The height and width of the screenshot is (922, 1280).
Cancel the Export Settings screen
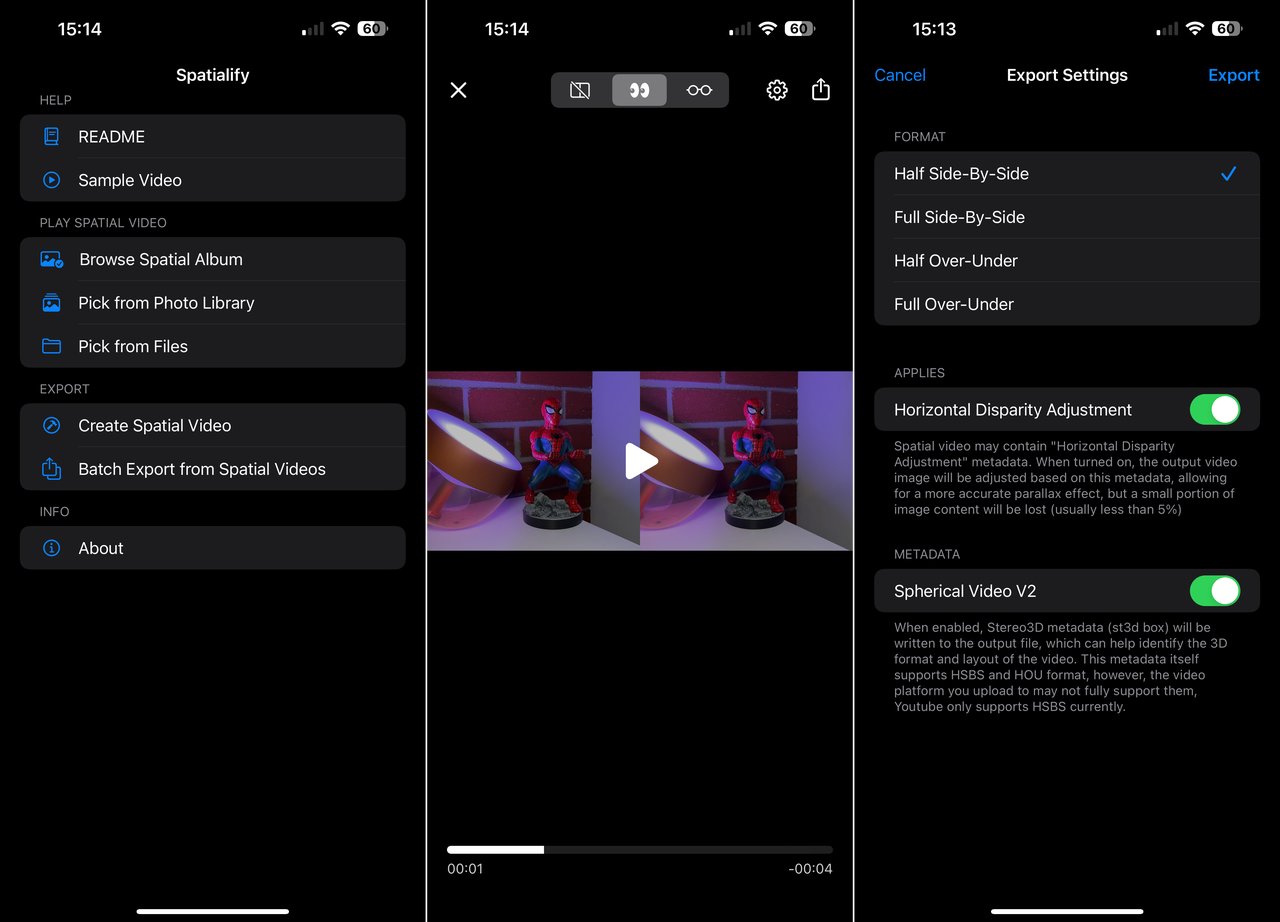click(900, 75)
